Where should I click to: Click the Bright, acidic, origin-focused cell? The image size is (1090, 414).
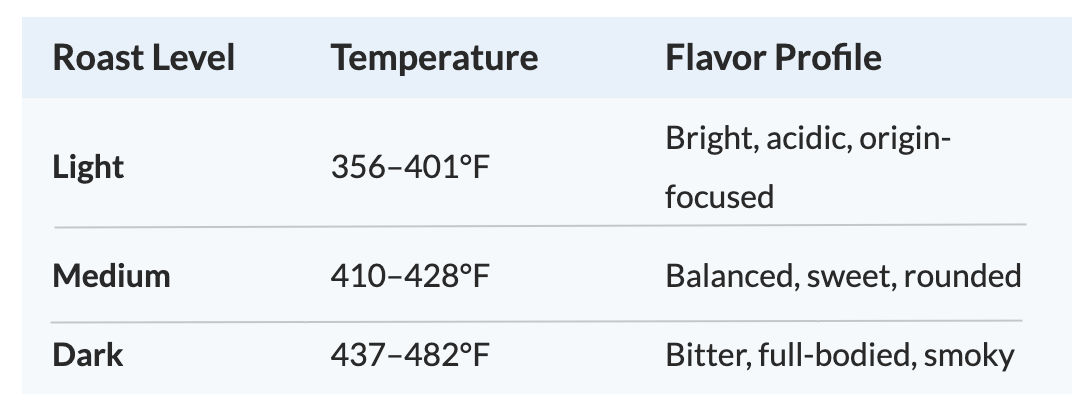[808, 167]
